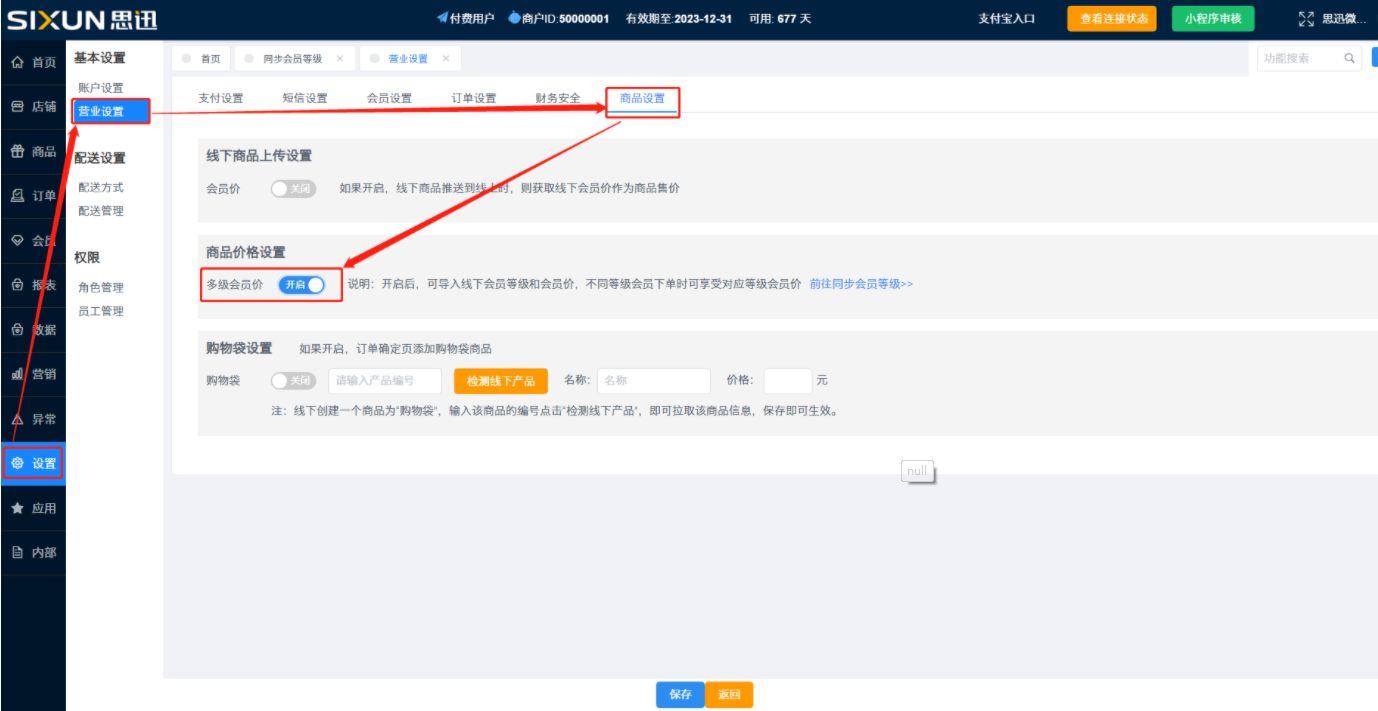Open the 内部 internal sidebar item
1378x711 pixels.
tap(33, 552)
